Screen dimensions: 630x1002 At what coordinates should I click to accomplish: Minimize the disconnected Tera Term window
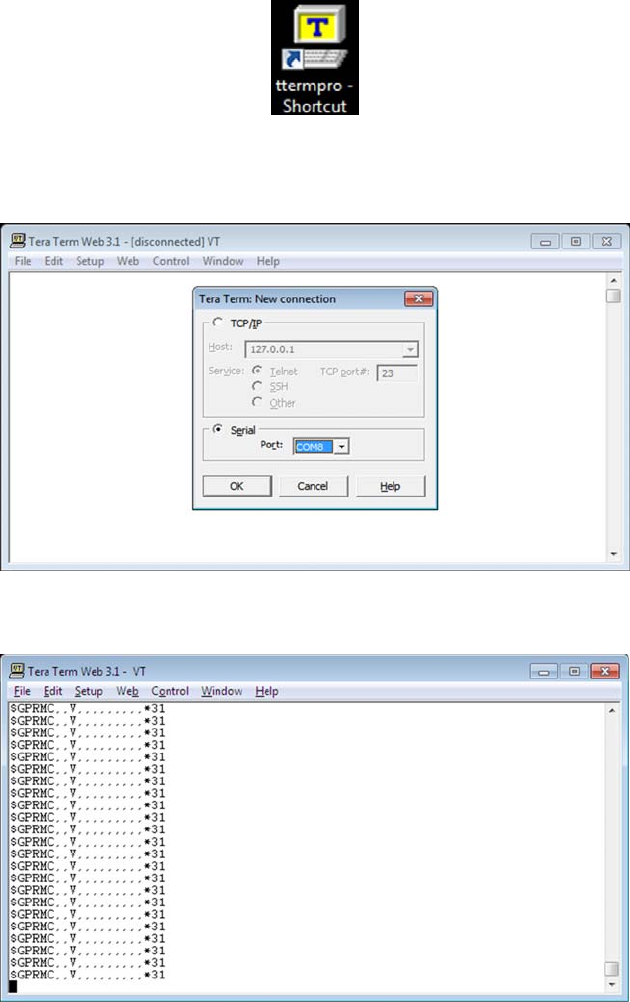click(x=545, y=242)
